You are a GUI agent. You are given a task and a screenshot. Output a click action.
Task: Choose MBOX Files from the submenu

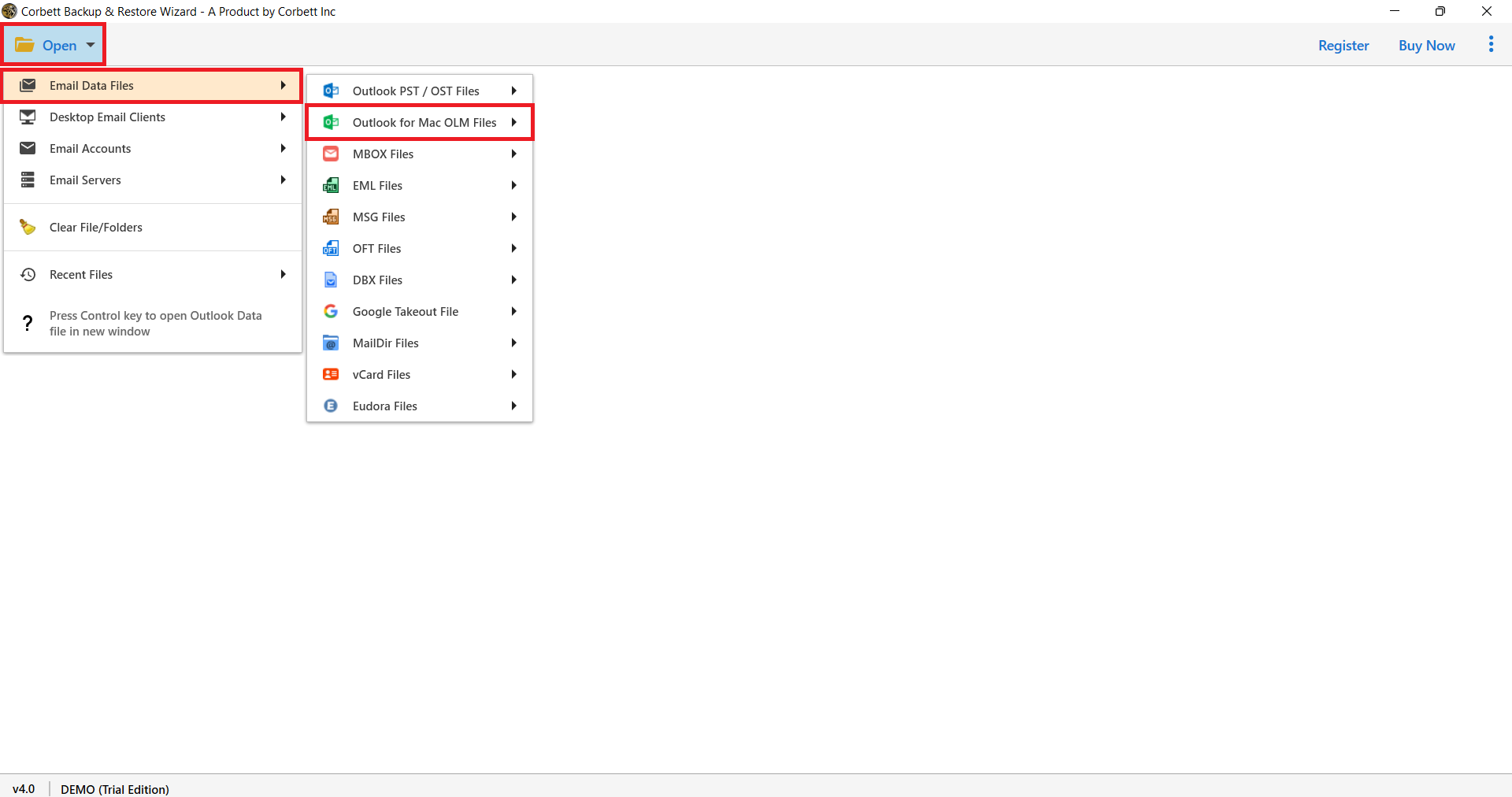pyautogui.click(x=420, y=154)
